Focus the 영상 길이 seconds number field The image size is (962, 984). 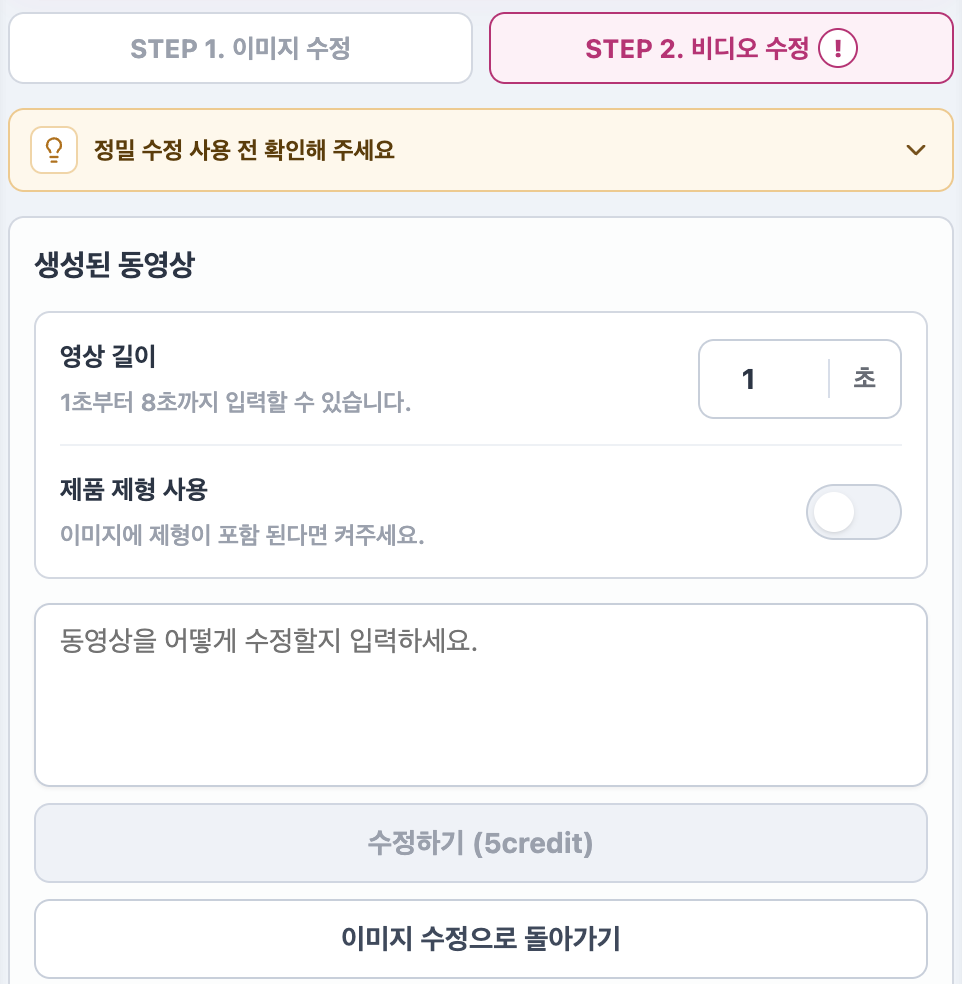[x=764, y=379]
